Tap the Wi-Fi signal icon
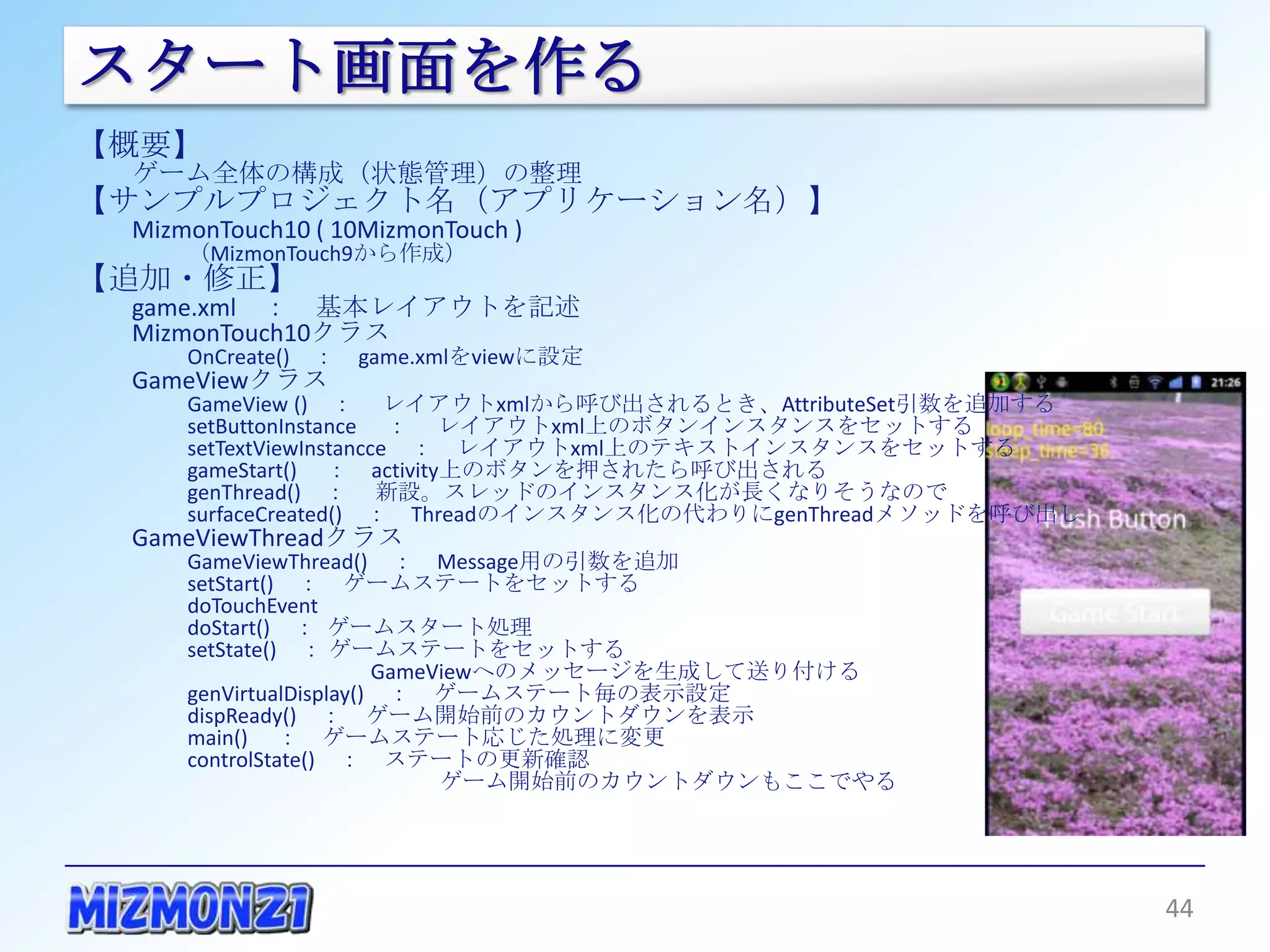 click(x=1155, y=382)
